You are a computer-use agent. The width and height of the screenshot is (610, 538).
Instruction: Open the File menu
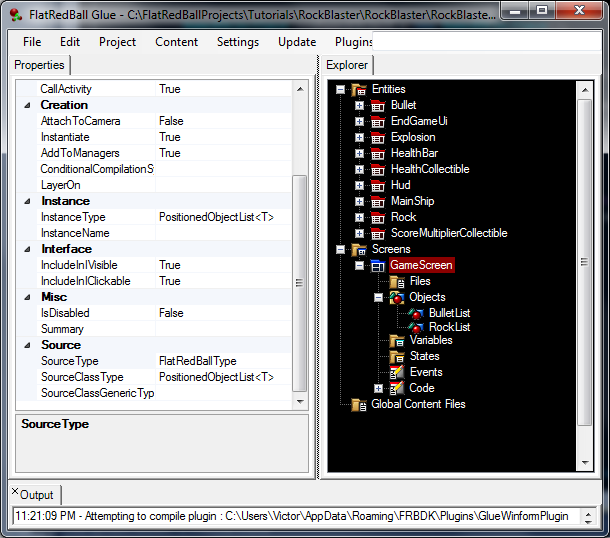tap(32, 42)
